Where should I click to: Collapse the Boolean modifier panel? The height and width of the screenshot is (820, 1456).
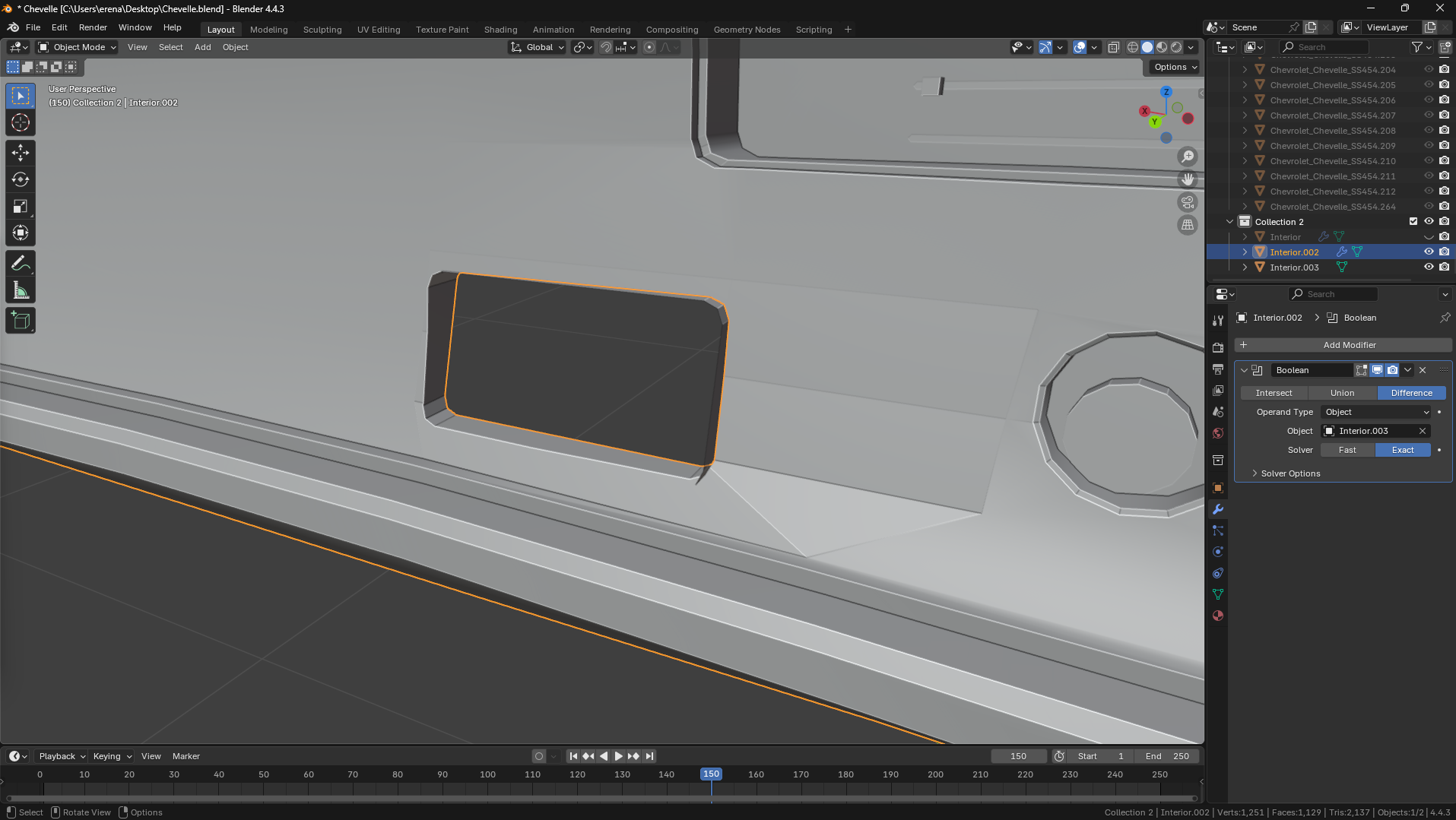point(1245,370)
